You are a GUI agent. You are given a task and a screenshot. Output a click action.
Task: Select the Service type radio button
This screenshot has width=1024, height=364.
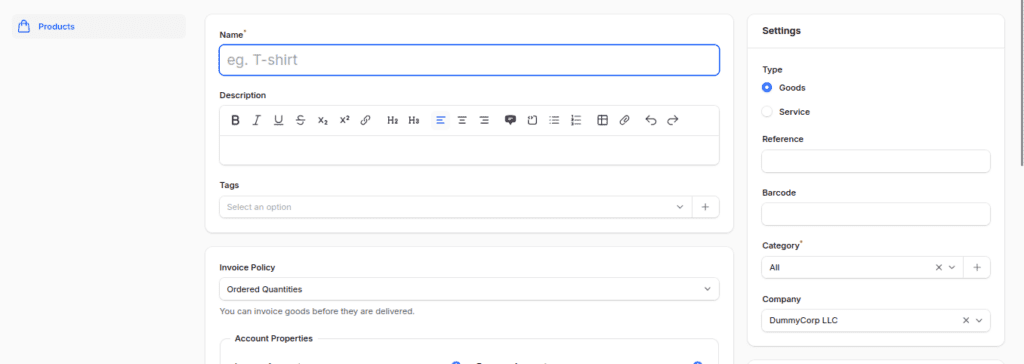[x=767, y=112]
